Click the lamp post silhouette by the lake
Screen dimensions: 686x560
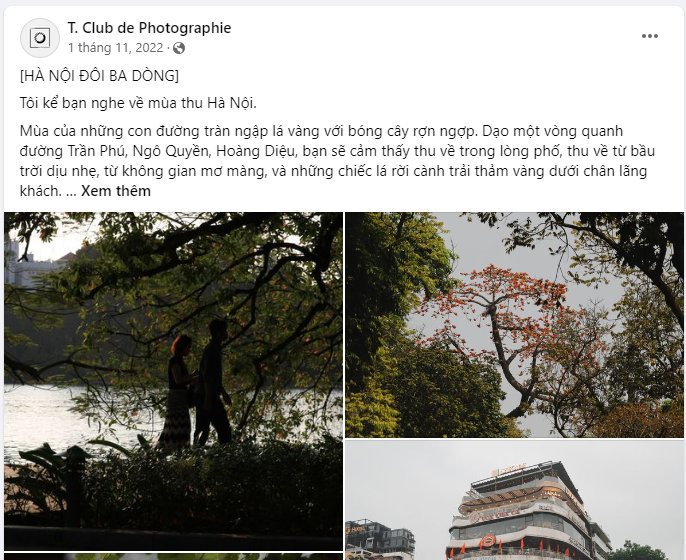[x=76, y=486]
